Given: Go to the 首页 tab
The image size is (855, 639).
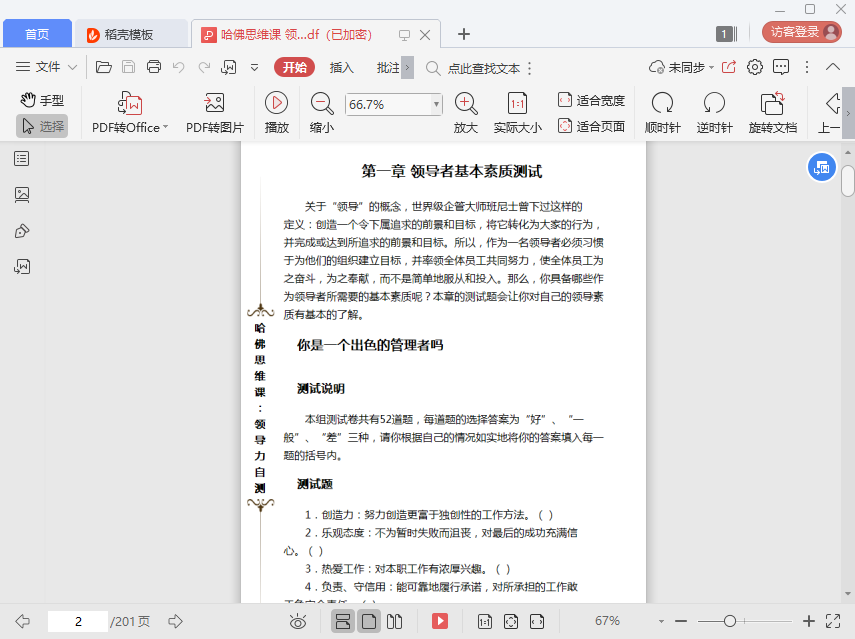Looking at the screenshot, I should click(37, 34).
